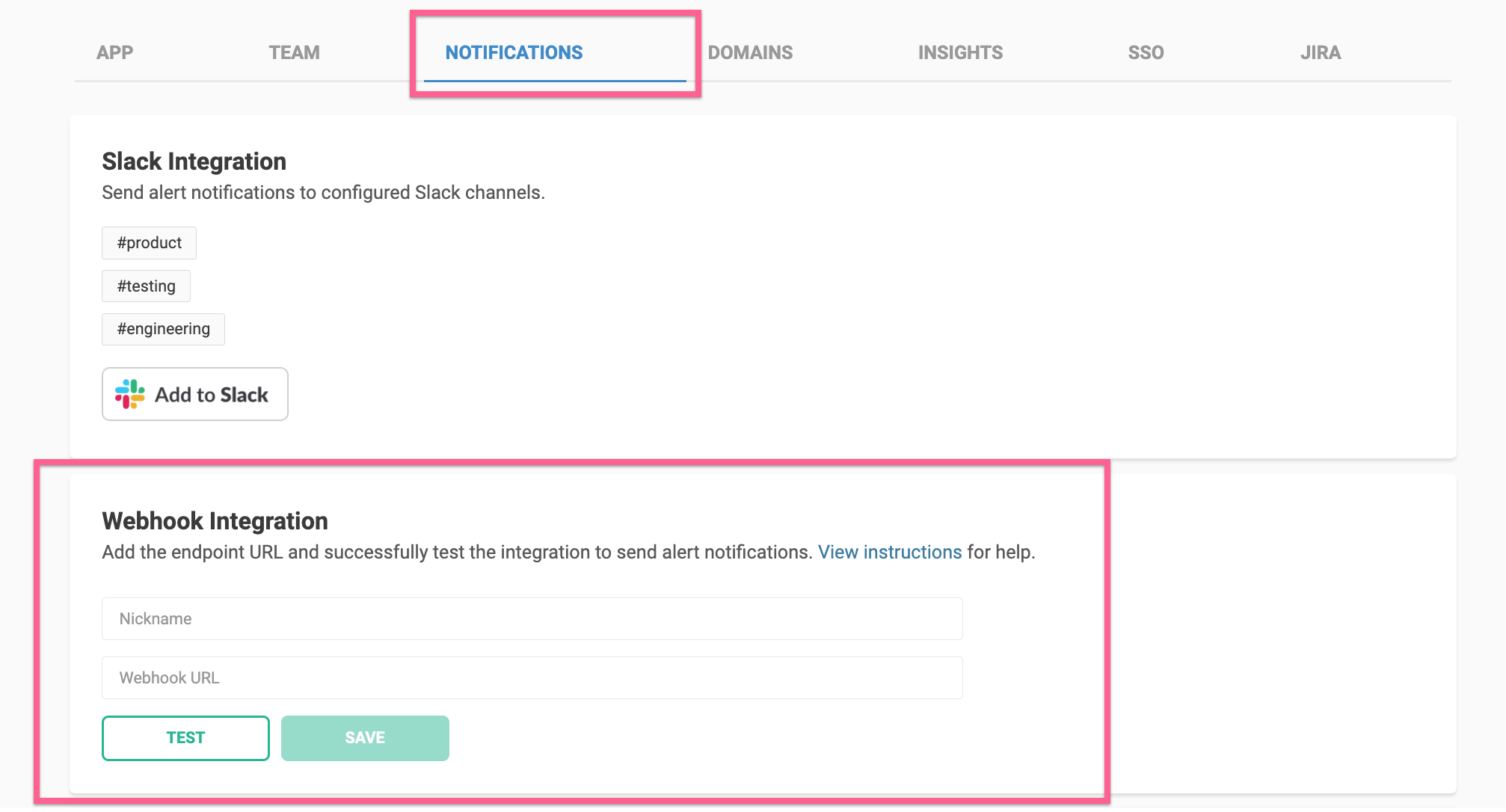Click into the Webhook URL field
Screen dimensions: 1506x812
click(532, 677)
